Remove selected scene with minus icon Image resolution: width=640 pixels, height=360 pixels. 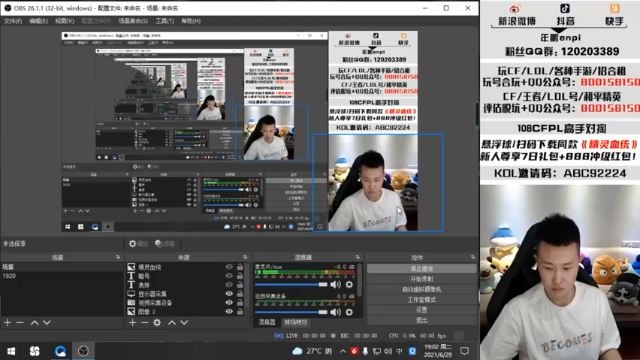tap(20, 322)
